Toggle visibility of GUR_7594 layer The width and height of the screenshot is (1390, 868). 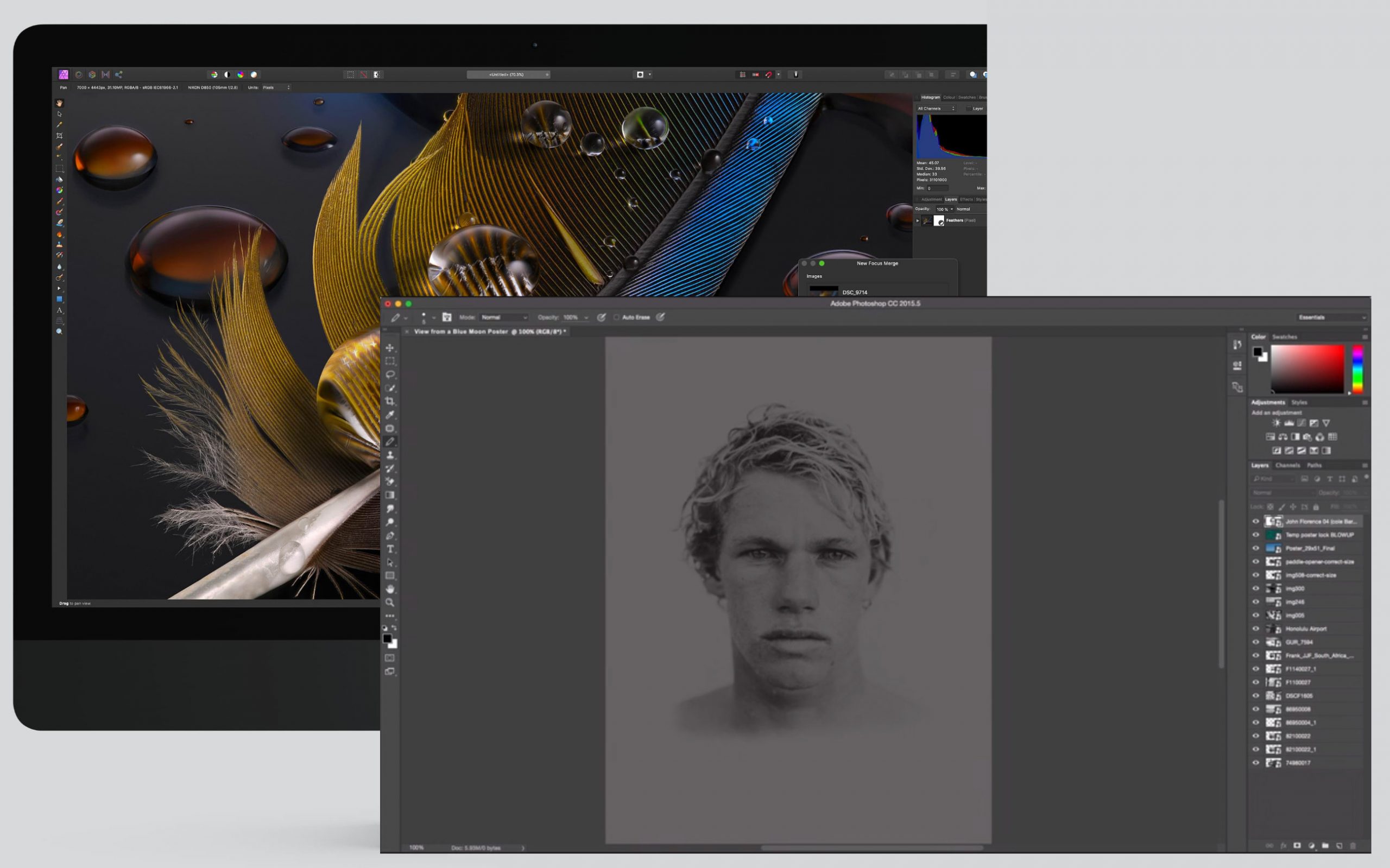(1256, 642)
